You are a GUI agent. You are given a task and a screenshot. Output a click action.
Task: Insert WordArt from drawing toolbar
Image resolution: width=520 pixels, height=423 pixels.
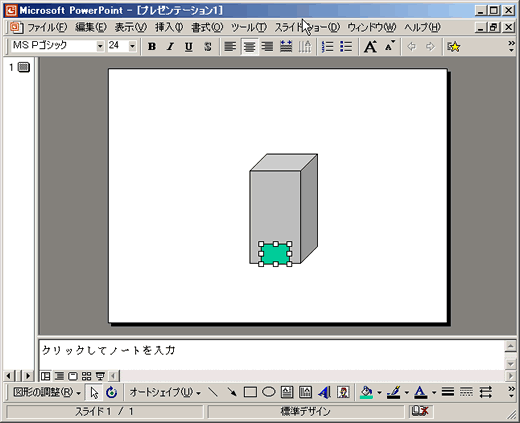(324, 392)
